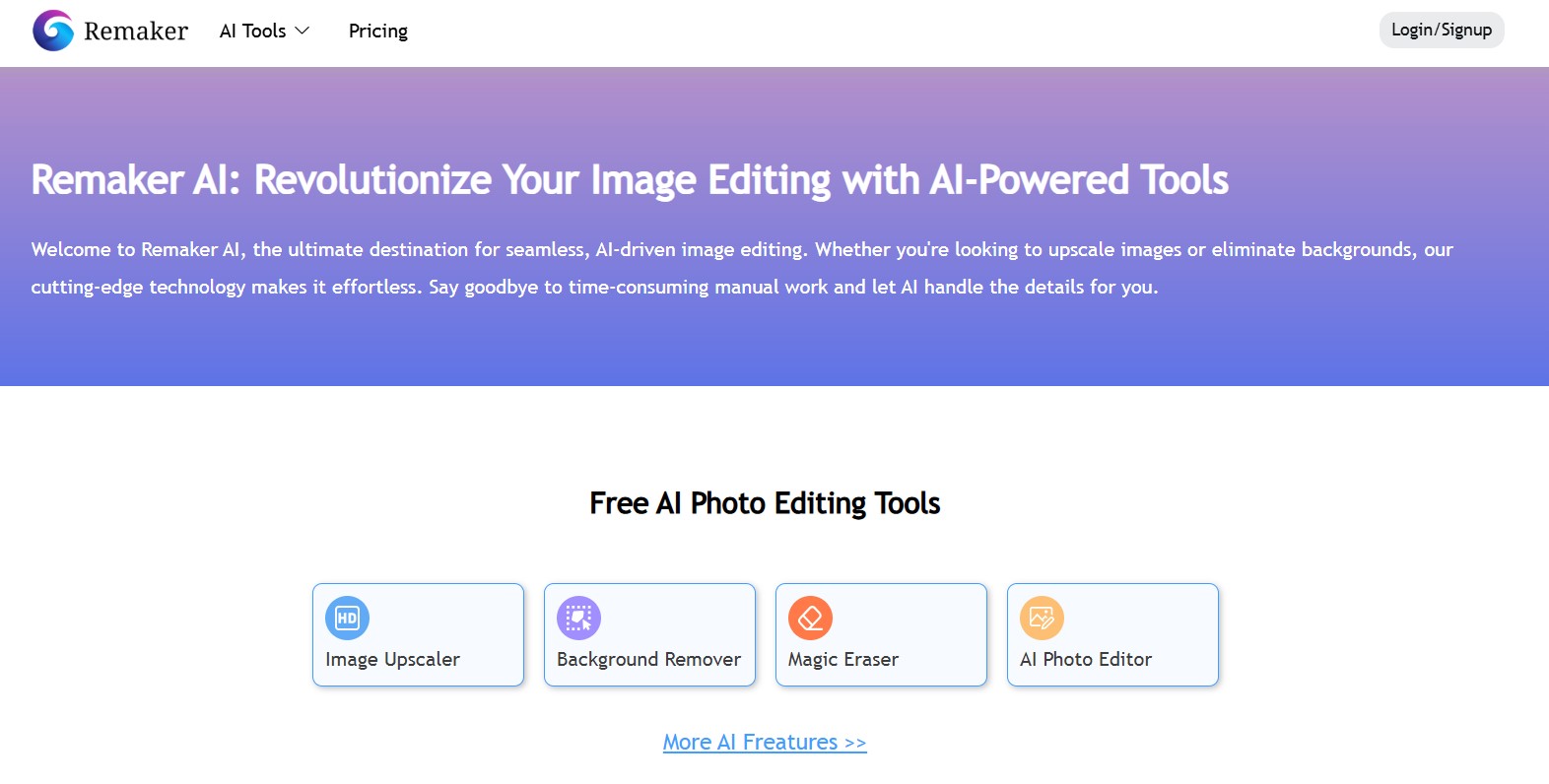Go to the Pricing page

[377, 32]
